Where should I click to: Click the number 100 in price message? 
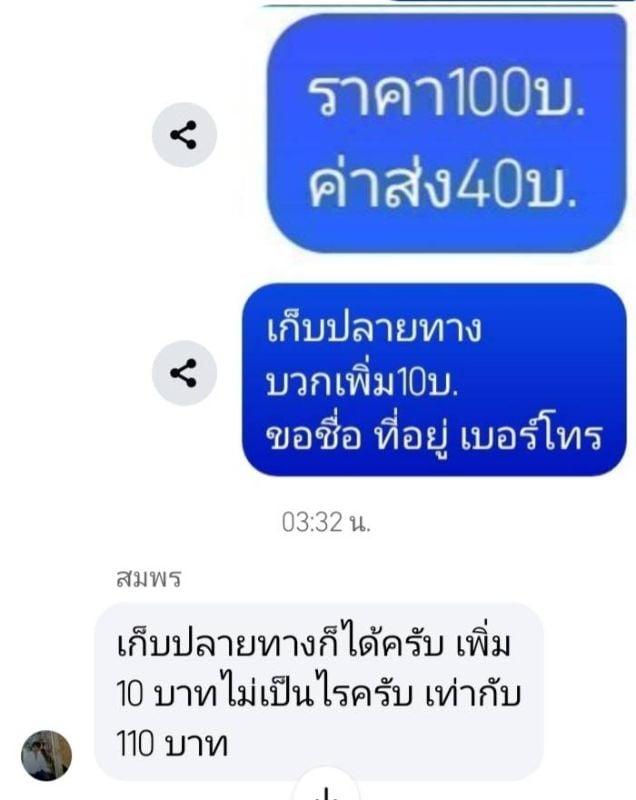click(x=489, y=93)
